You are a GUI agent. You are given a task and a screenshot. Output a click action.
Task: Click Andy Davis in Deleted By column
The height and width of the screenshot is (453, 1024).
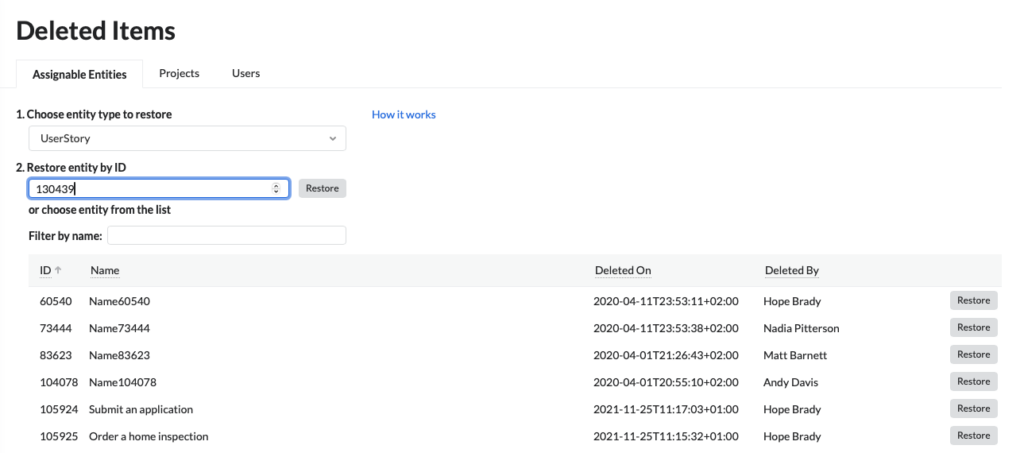[x=791, y=383]
